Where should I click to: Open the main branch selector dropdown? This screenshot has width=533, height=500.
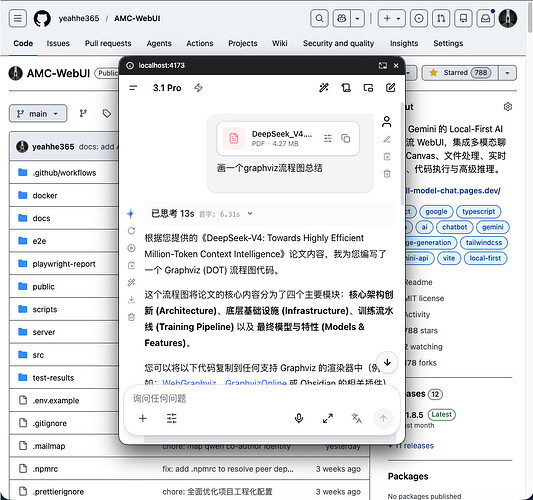38,114
